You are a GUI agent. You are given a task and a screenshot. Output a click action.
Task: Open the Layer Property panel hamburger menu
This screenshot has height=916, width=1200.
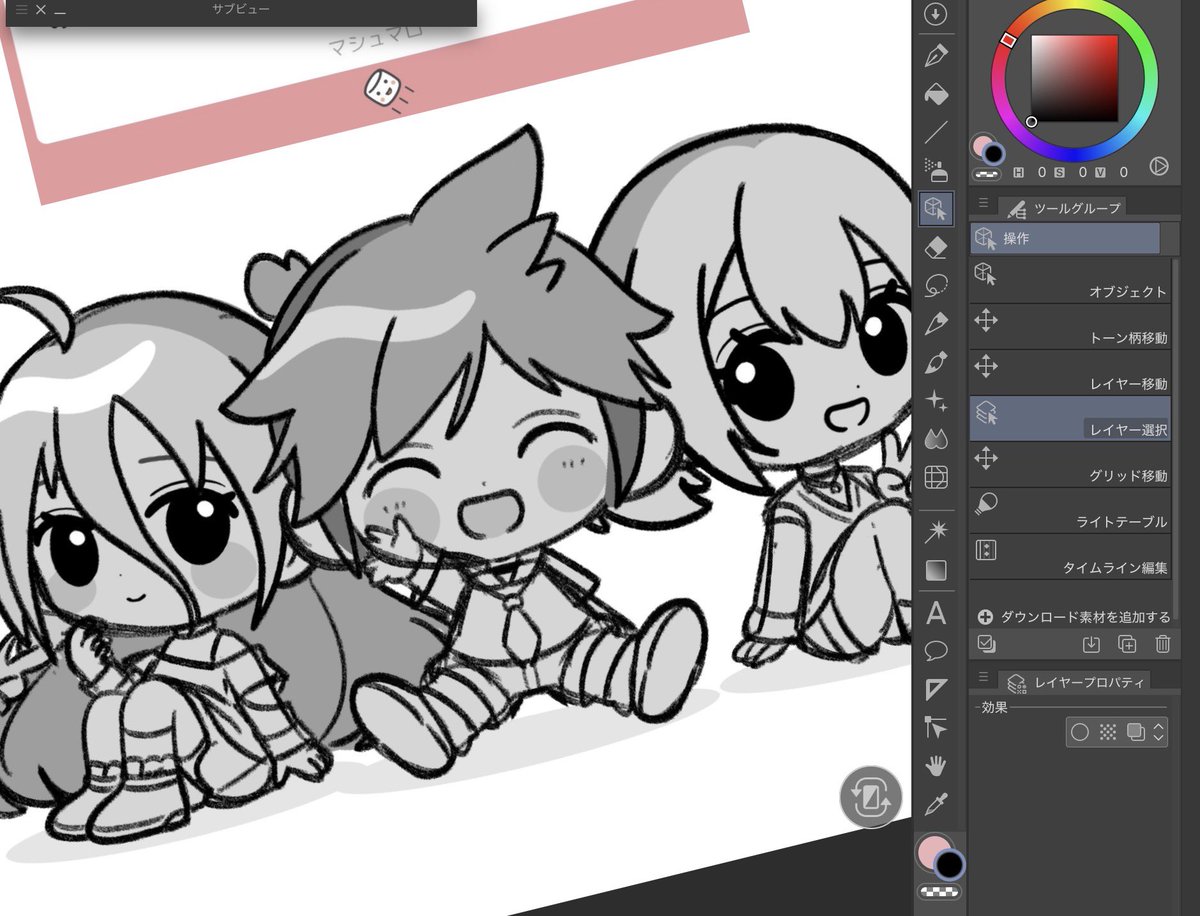(x=983, y=677)
